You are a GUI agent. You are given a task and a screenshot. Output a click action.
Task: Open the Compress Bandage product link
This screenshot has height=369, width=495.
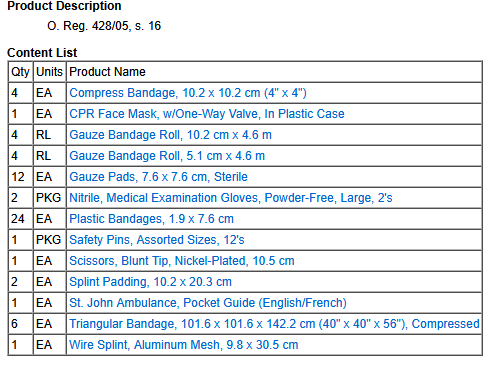click(188, 93)
